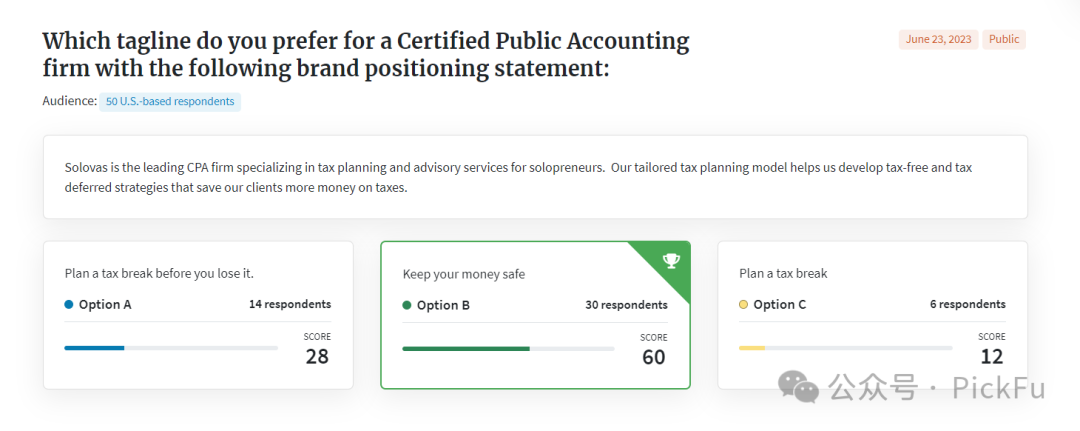
Task: Click the "50 U.S.-based respondents" audience tag
Action: point(170,101)
